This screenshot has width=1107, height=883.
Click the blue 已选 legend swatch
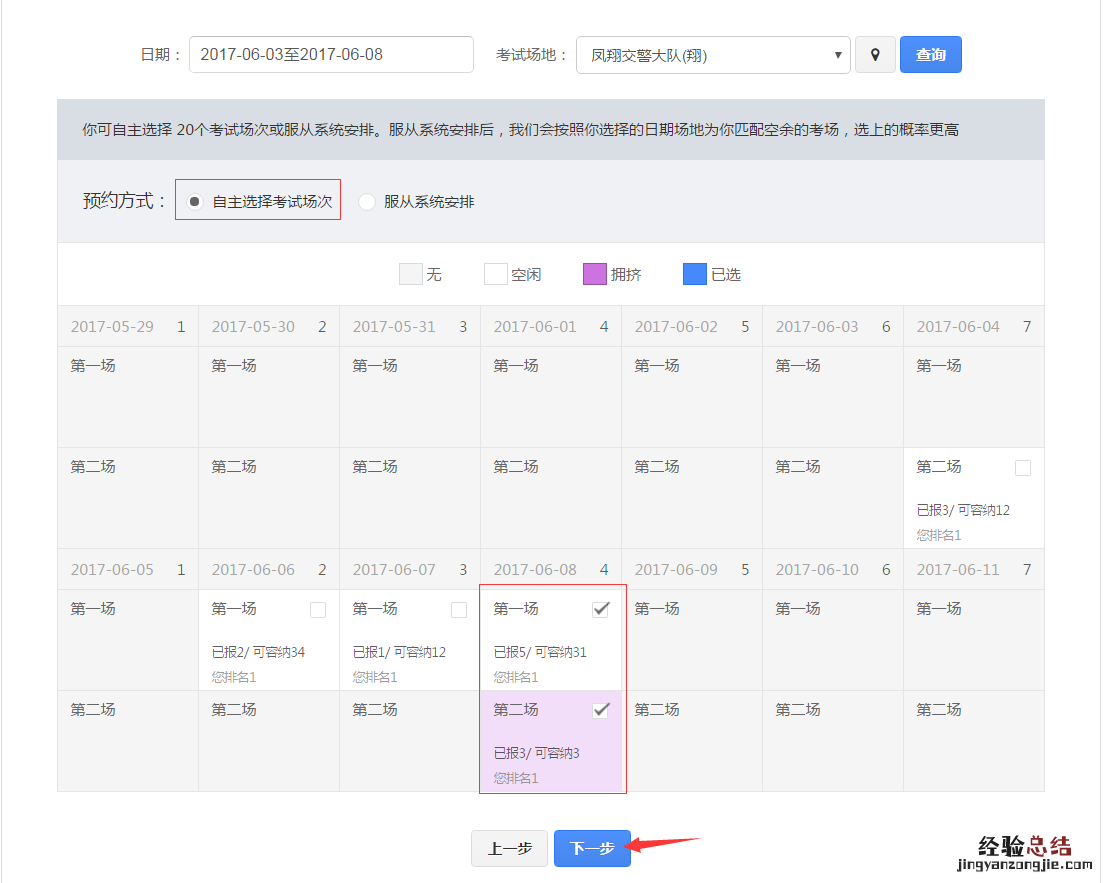tap(694, 274)
